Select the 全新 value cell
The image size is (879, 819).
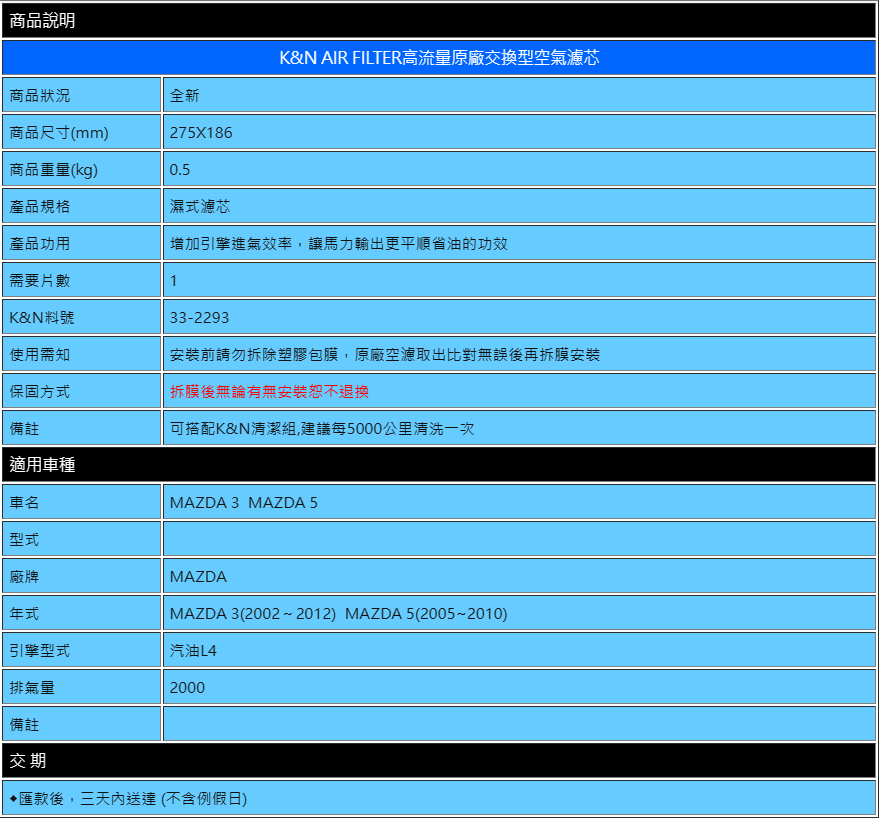point(519,95)
